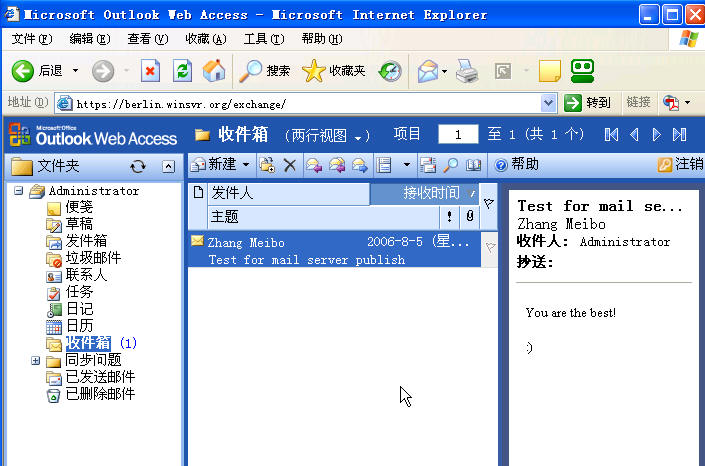Image resolution: width=705 pixels, height=466 pixels.
Task: Click the search magnifier in mail toolbar
Action: click(451, 165)
